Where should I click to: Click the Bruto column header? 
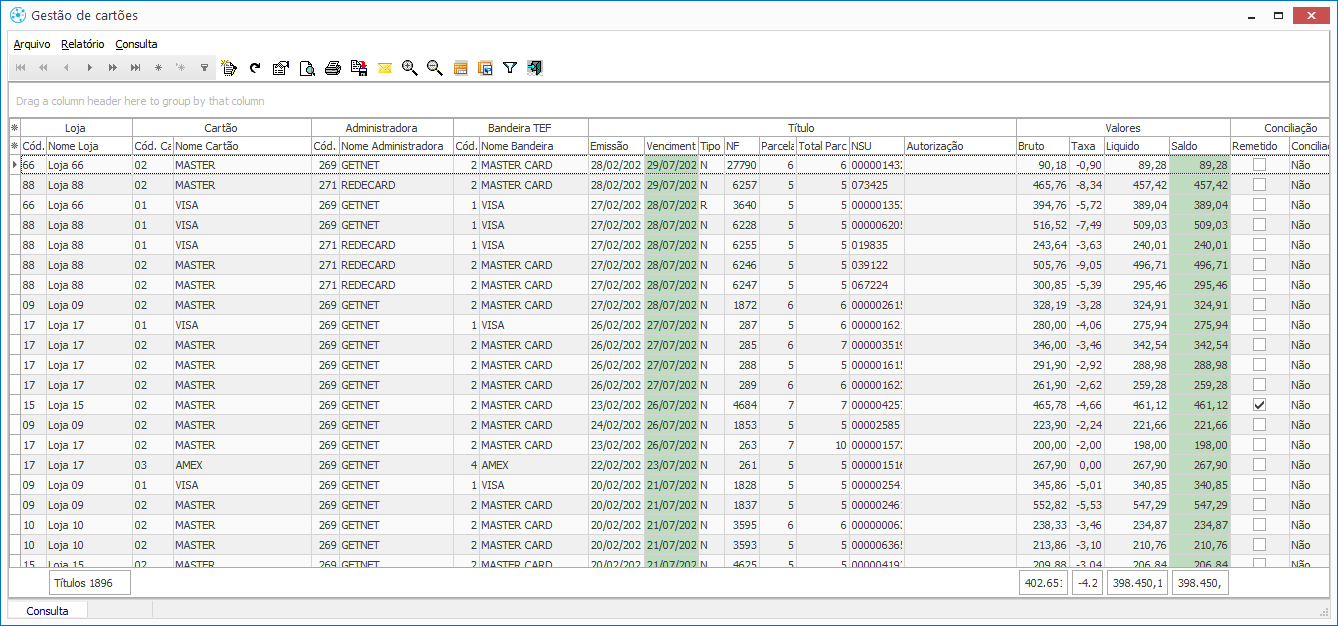(x=1041, y=146)
